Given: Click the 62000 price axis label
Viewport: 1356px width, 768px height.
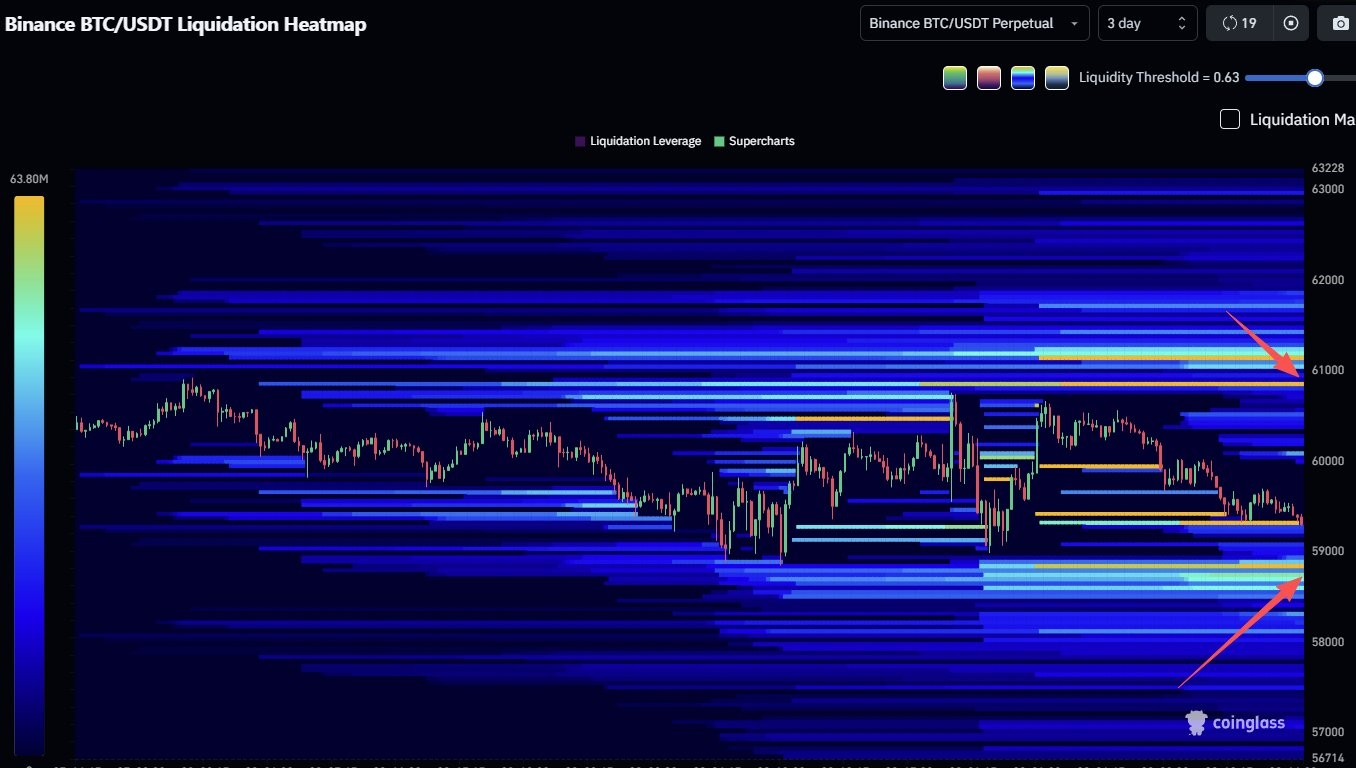Looking at the screenshot, I should click(1327, 280).
